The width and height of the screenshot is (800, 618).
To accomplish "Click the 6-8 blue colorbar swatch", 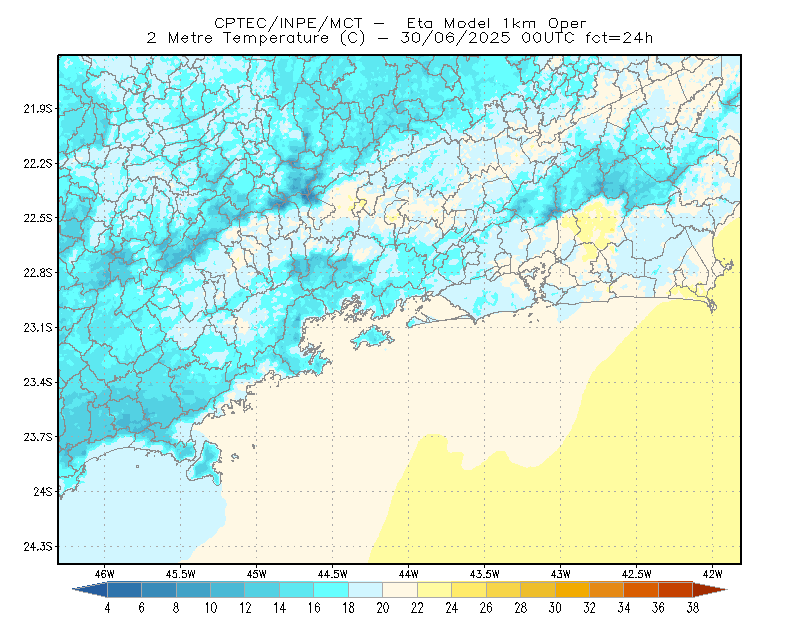I will tap(159, 590).
